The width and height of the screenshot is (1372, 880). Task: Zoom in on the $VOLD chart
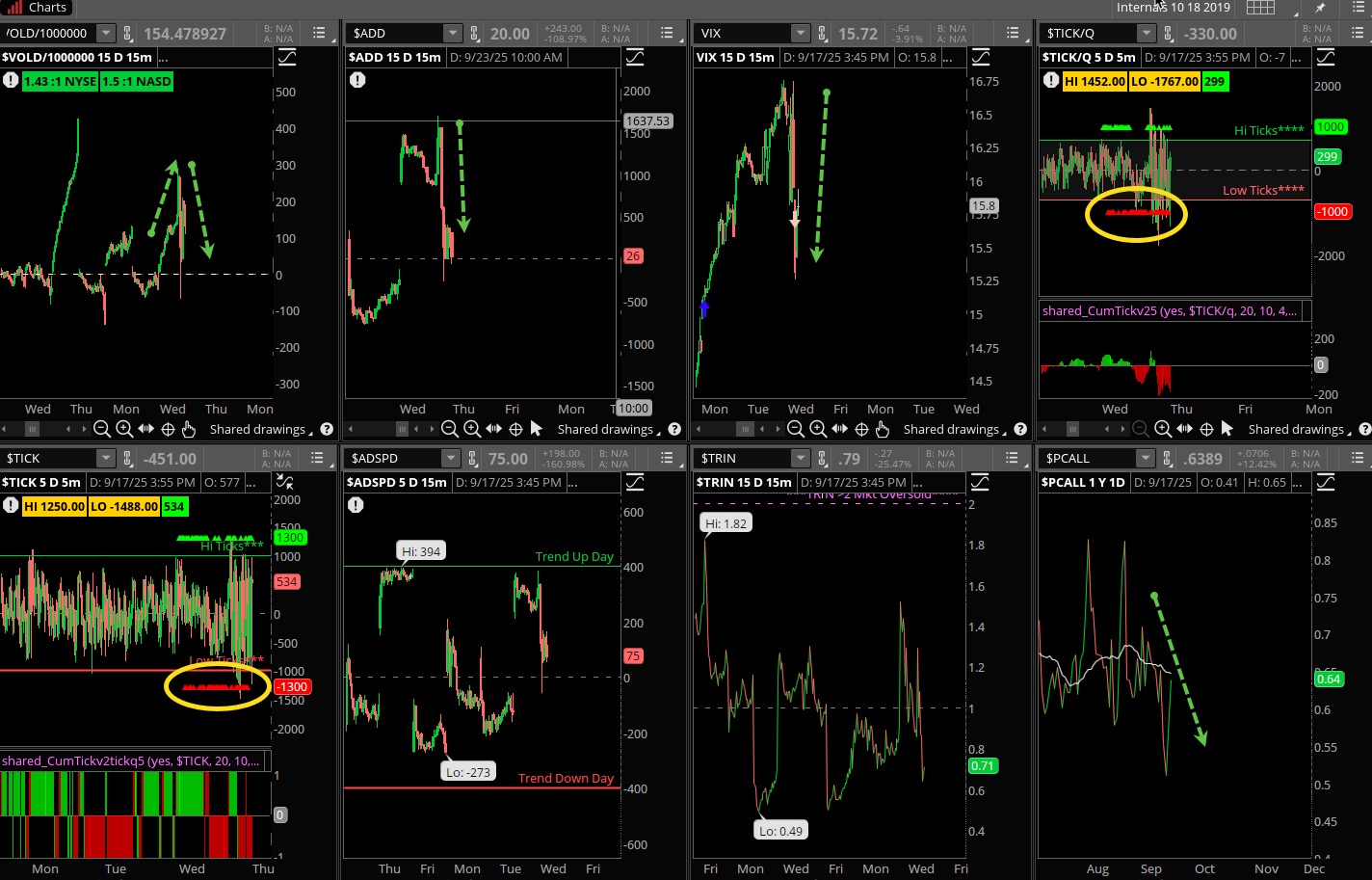(123, 429)
